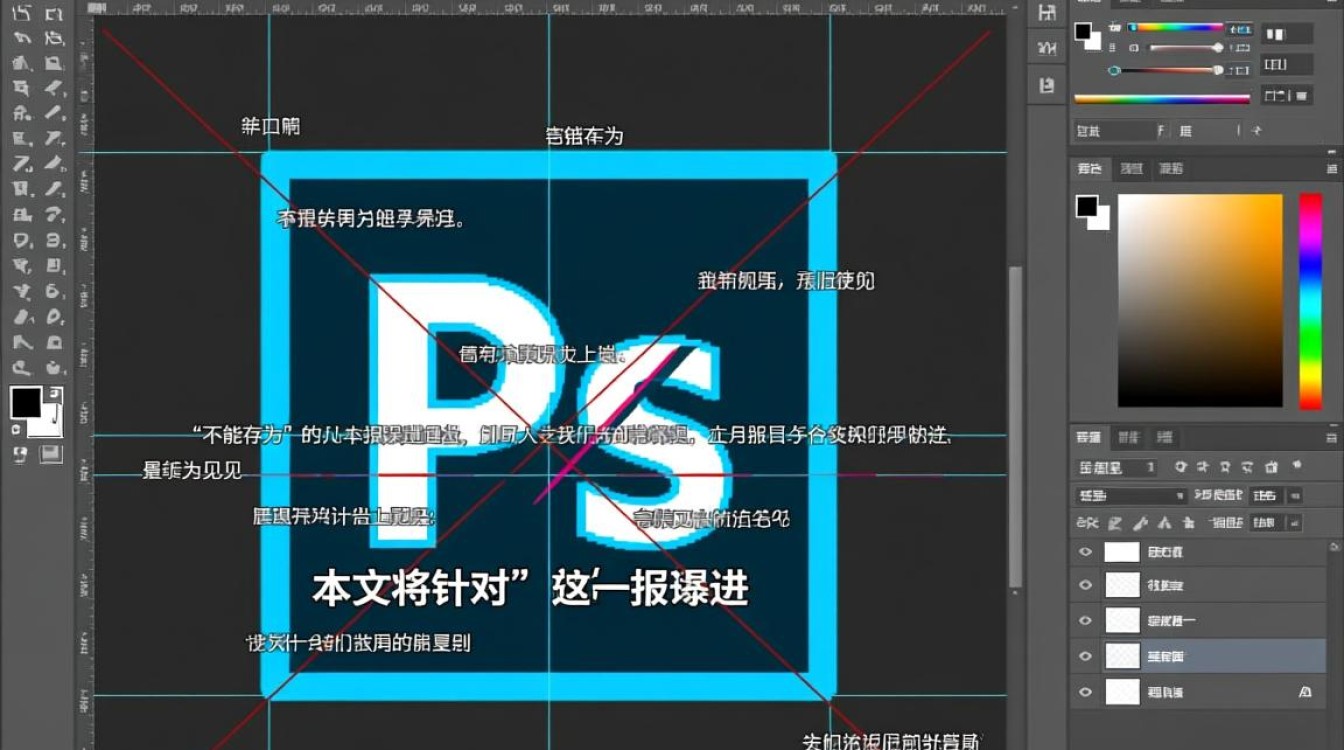Click the white letter P of the Ps logo
1344x750 pixels.
click(465, 411)
